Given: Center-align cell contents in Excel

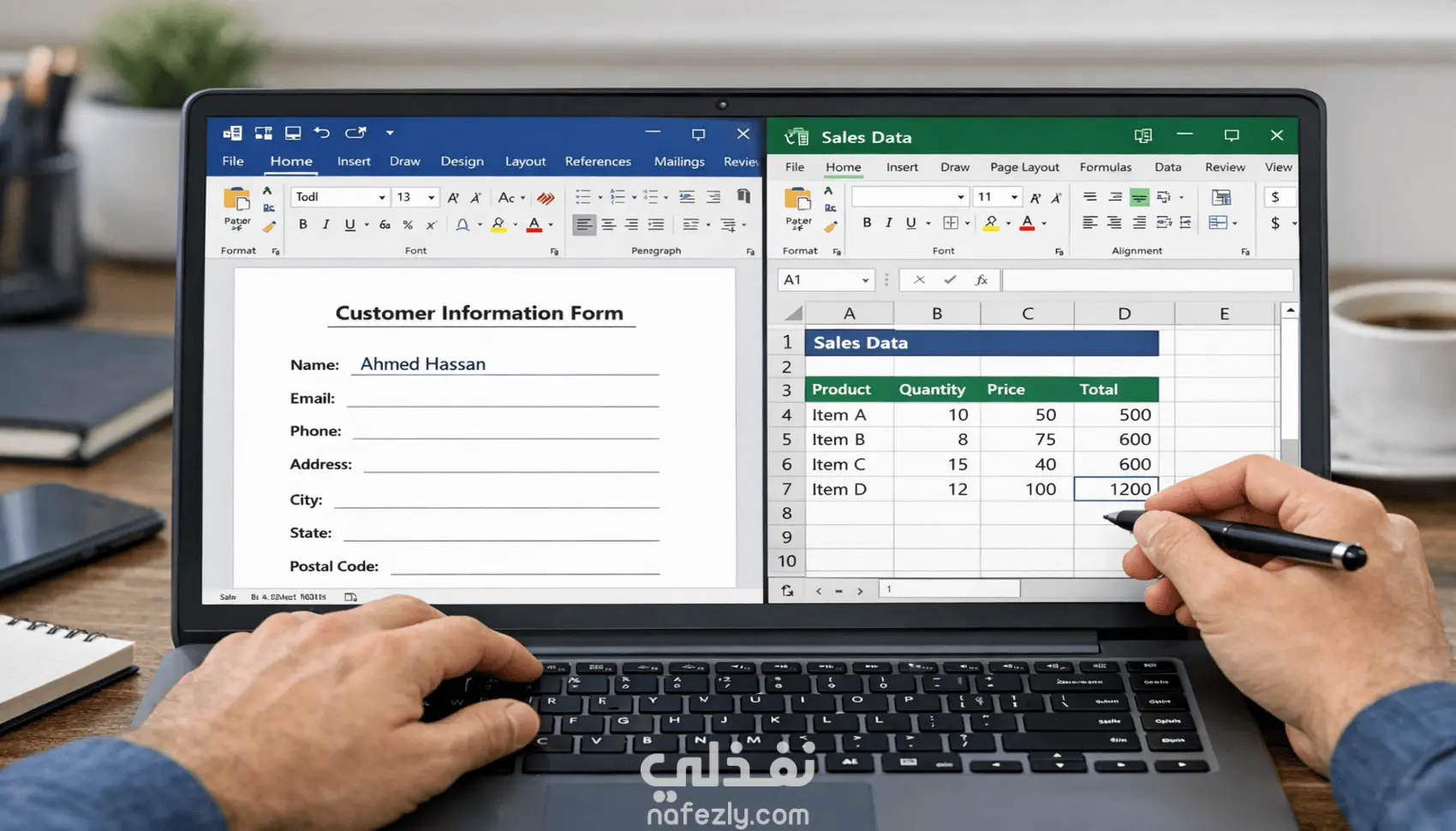Looking at the screenshot, I should pos(1114,223).
